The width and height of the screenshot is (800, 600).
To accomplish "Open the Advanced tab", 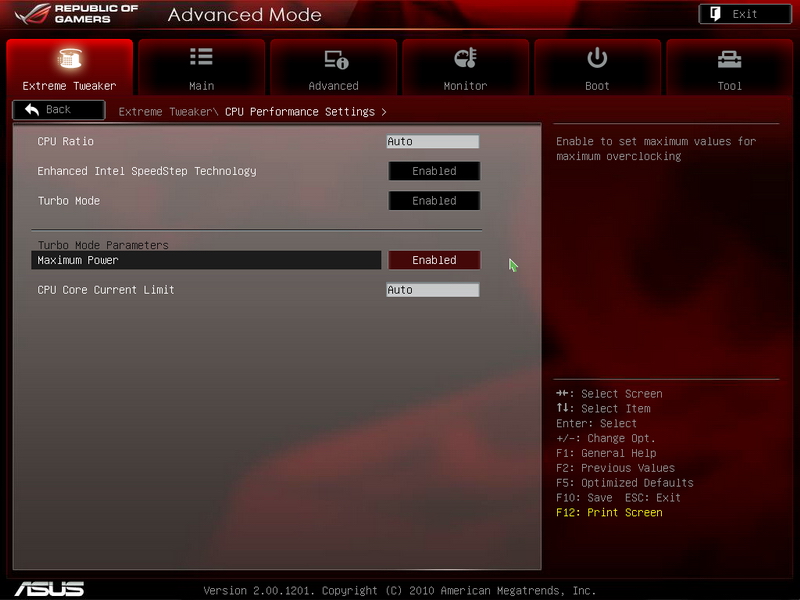I will tap(334, 67).
